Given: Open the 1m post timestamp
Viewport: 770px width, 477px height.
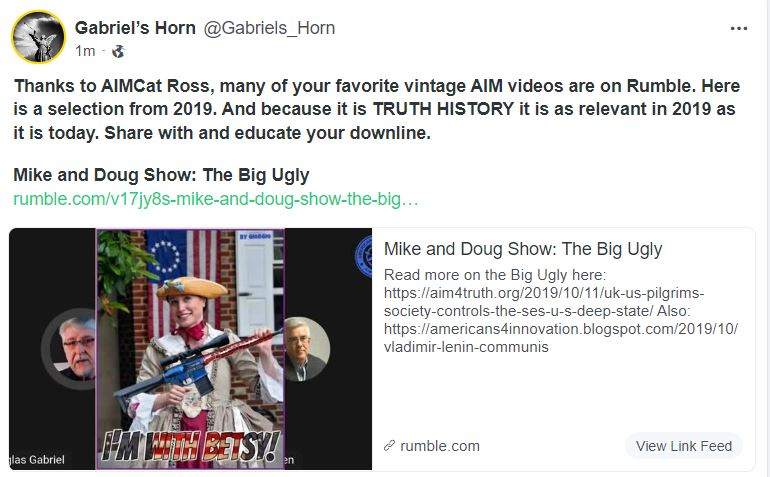Looking at the screenshot, I should [85, 51].
